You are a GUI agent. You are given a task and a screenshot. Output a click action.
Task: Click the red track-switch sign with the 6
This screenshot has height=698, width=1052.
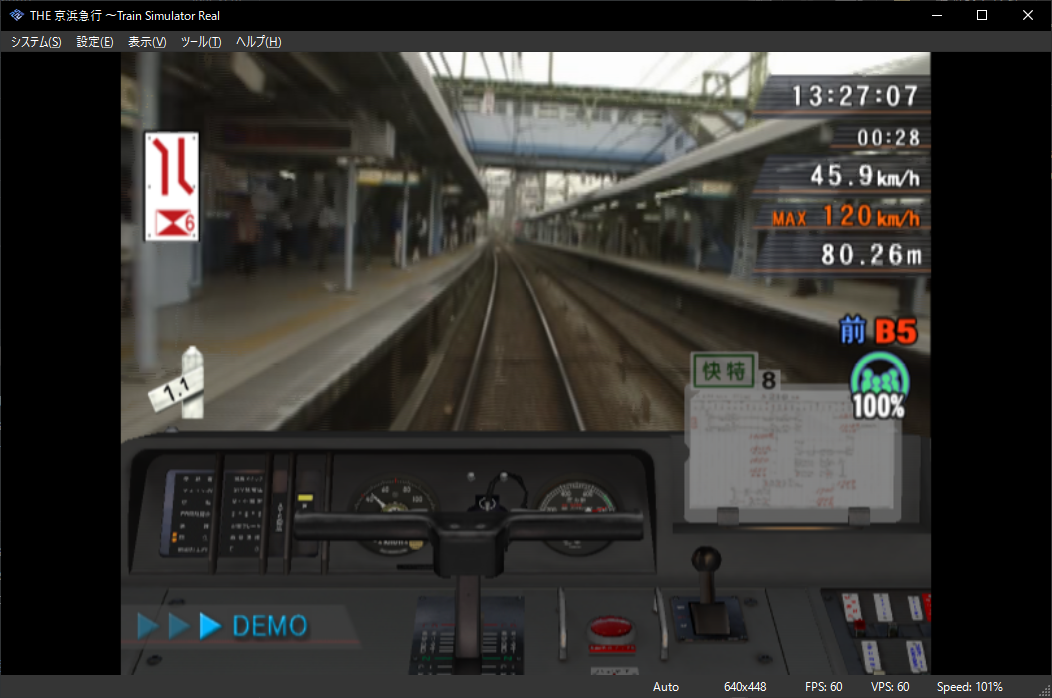(172, 187)
